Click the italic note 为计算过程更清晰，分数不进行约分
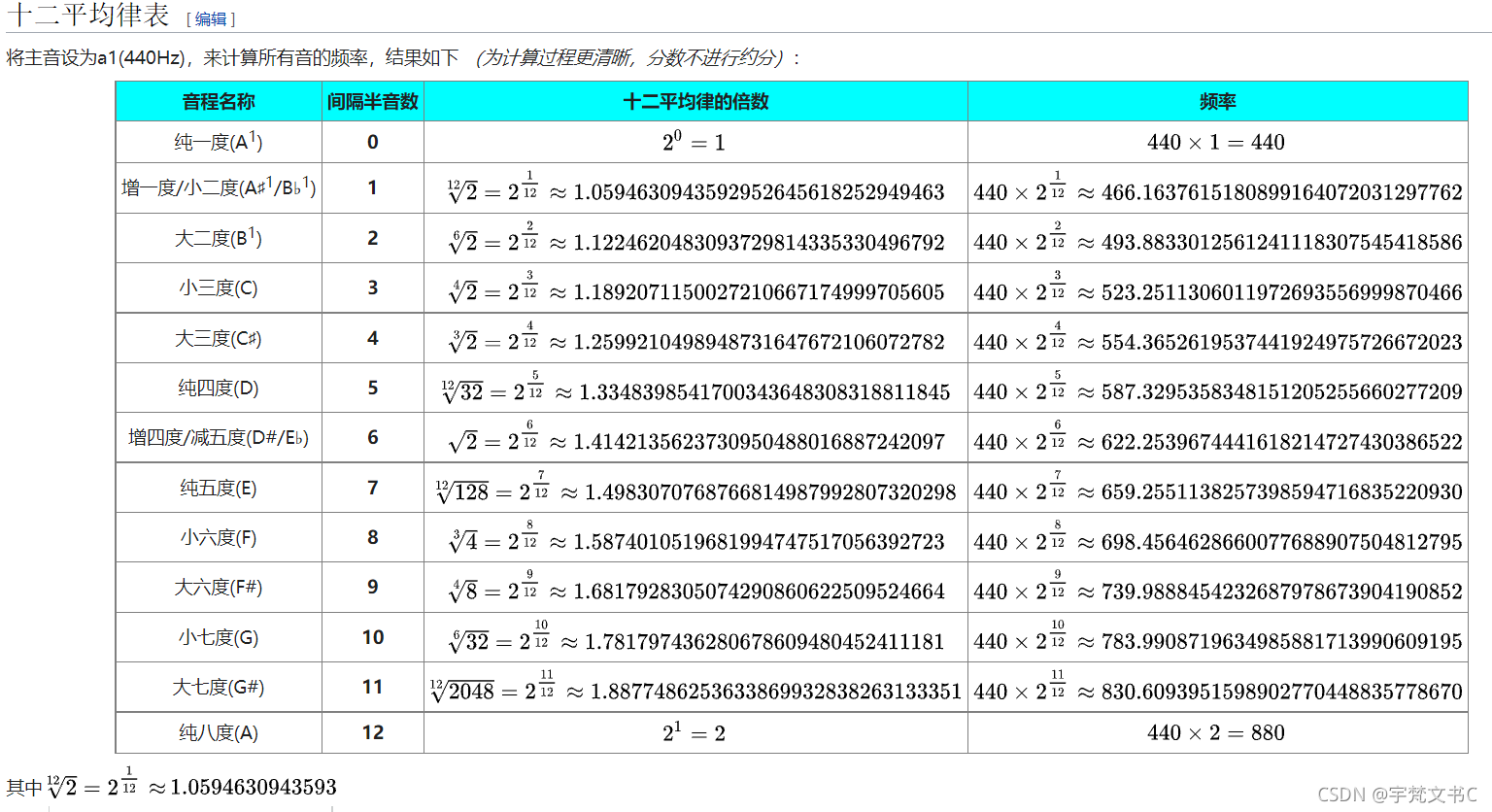 point(631,58)
